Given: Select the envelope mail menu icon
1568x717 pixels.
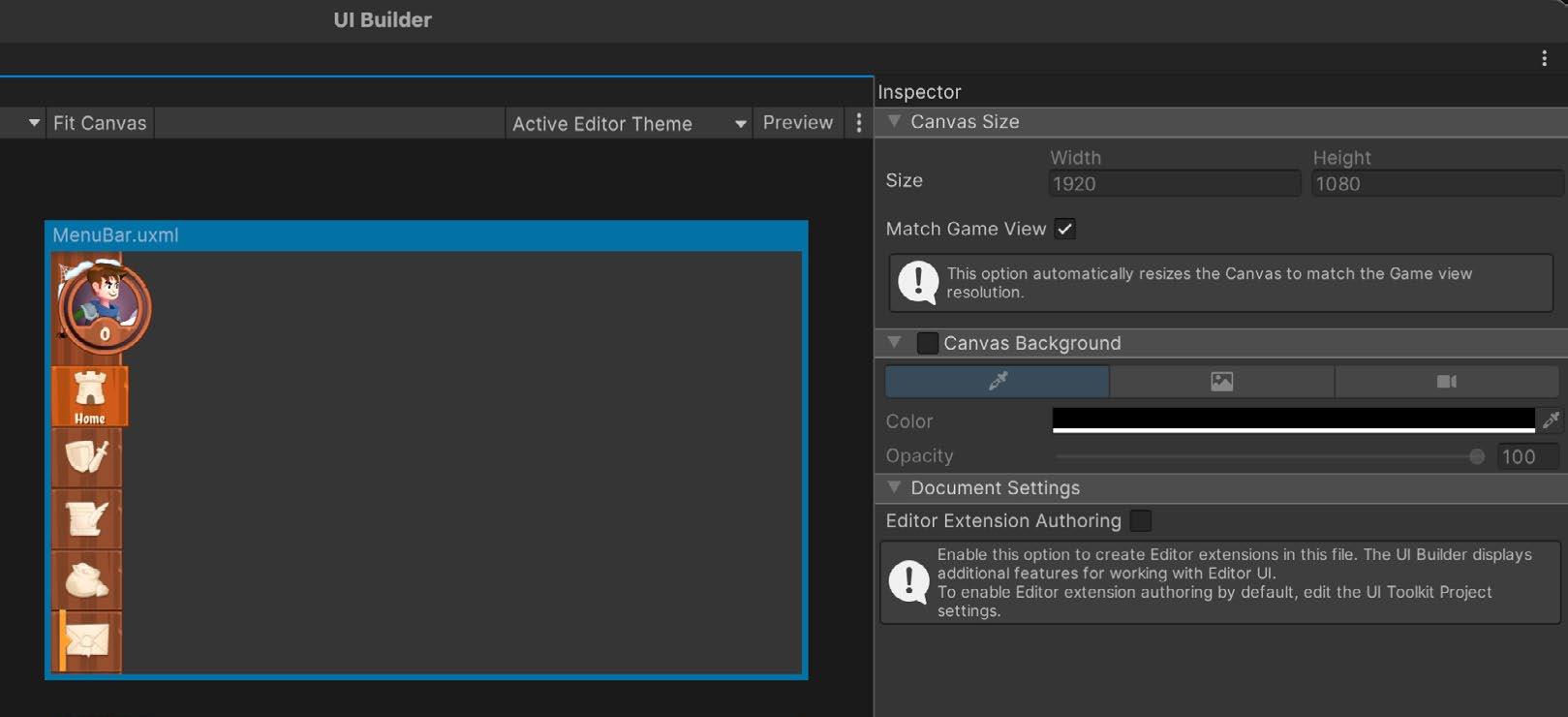Looking at the screenshot, I should pos(87,640).
